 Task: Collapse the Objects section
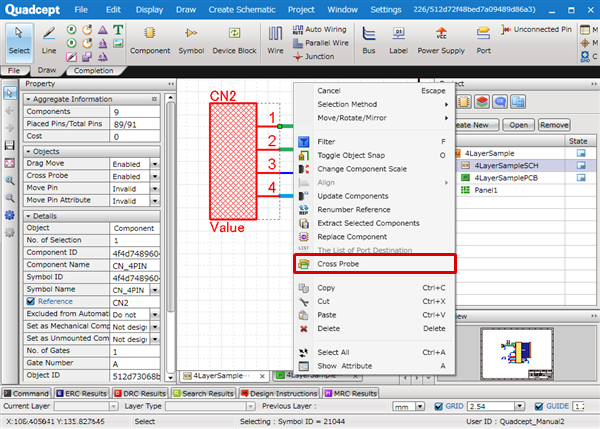28,152
